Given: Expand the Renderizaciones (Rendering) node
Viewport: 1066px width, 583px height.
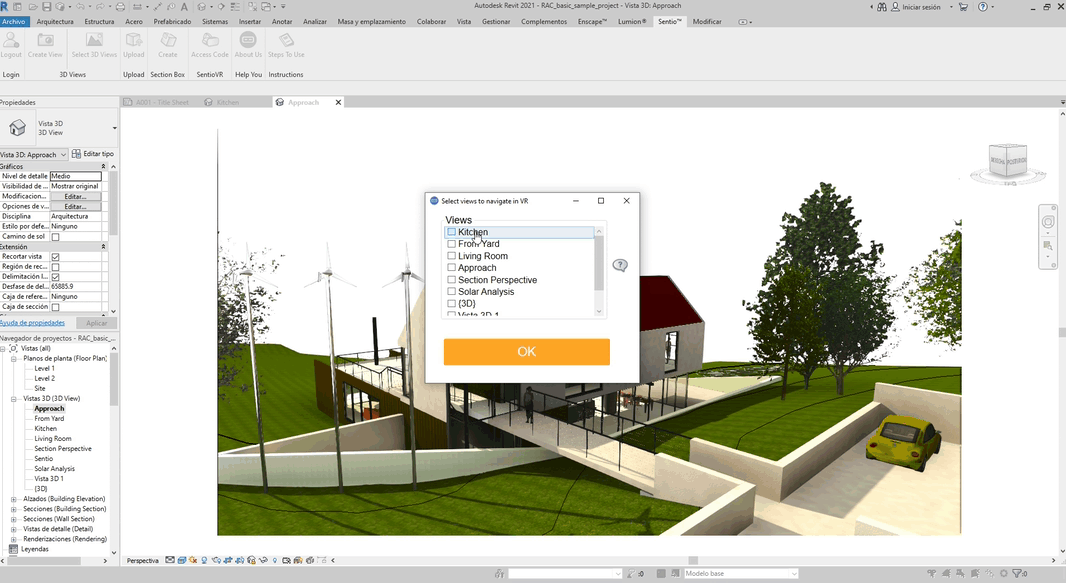Looking at the screenshot, I should pos(14,539).
